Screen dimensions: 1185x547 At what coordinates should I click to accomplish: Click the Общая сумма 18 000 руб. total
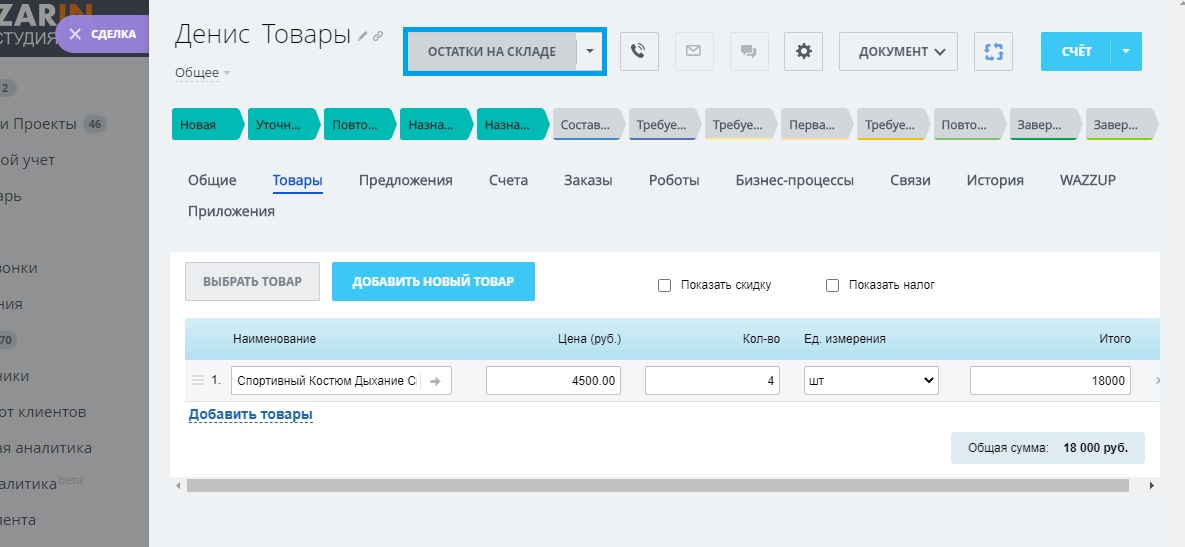click(x=1047, y=448)
